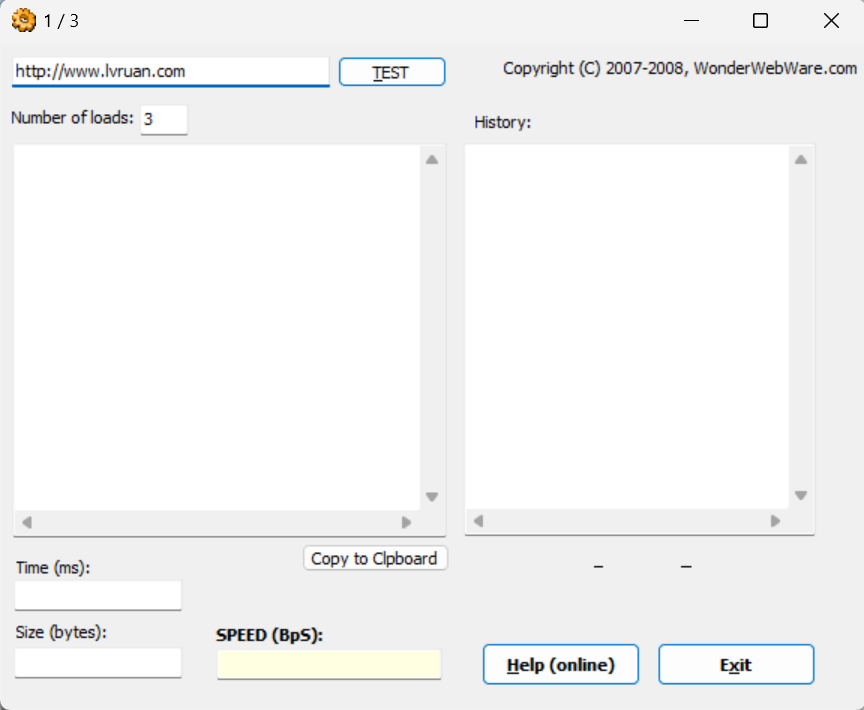The image size is (864, 710).
Task: Click the Exit button
Action: pyautogui.click(x=736, y=664)
